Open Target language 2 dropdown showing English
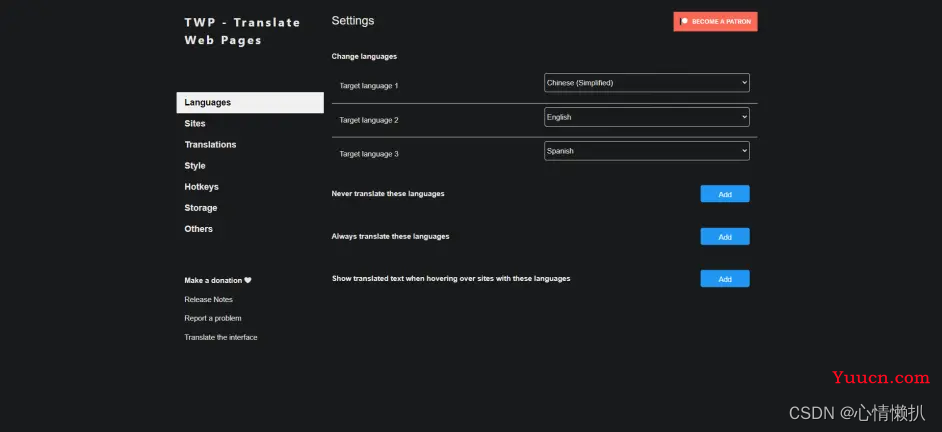The image size is (942, 432). pos(646,117)
